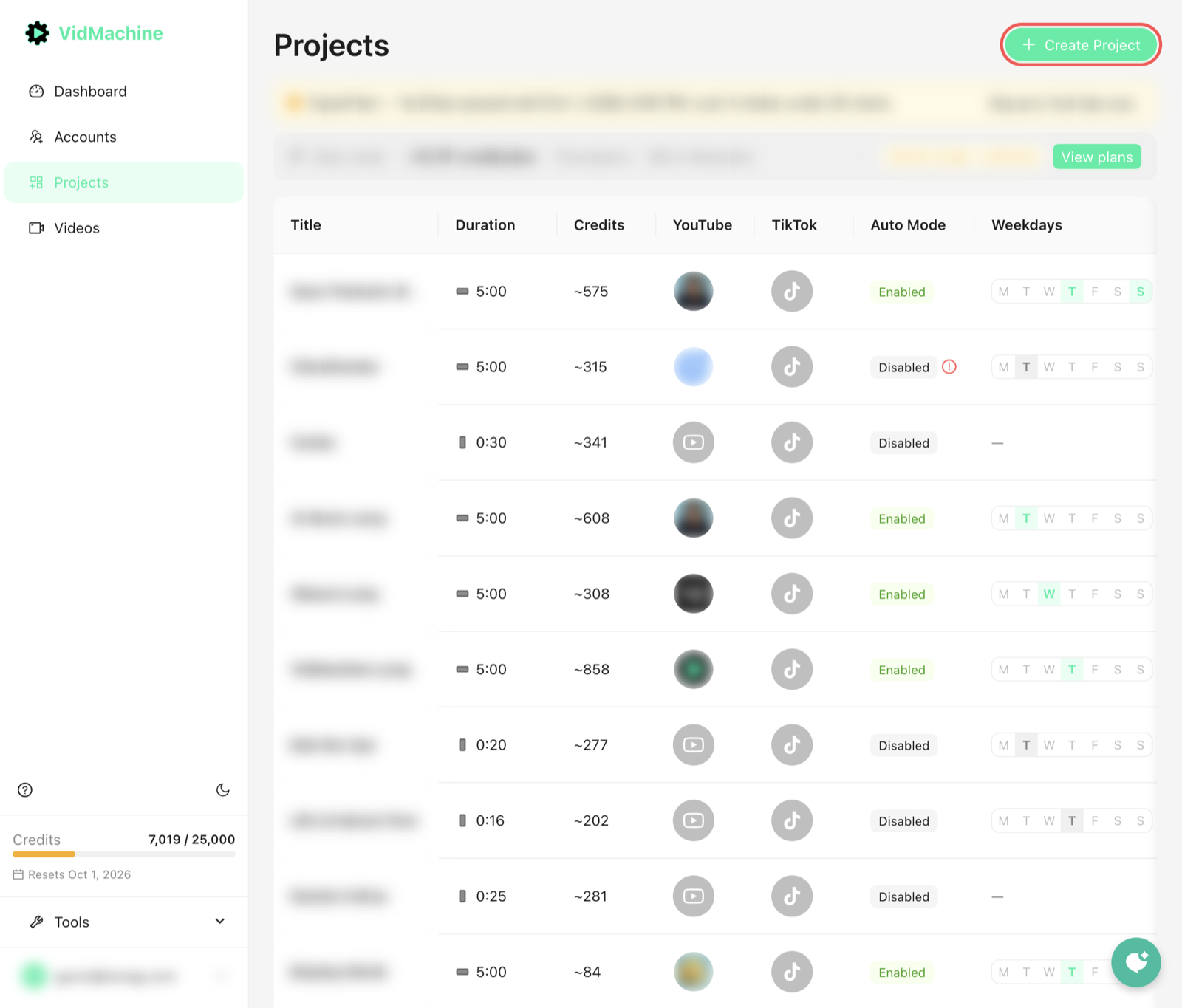Screen dimensions: 1182x1008
Task: Click the TikTok icon in the ~341 credits row
Action: [x=792, y=443]
